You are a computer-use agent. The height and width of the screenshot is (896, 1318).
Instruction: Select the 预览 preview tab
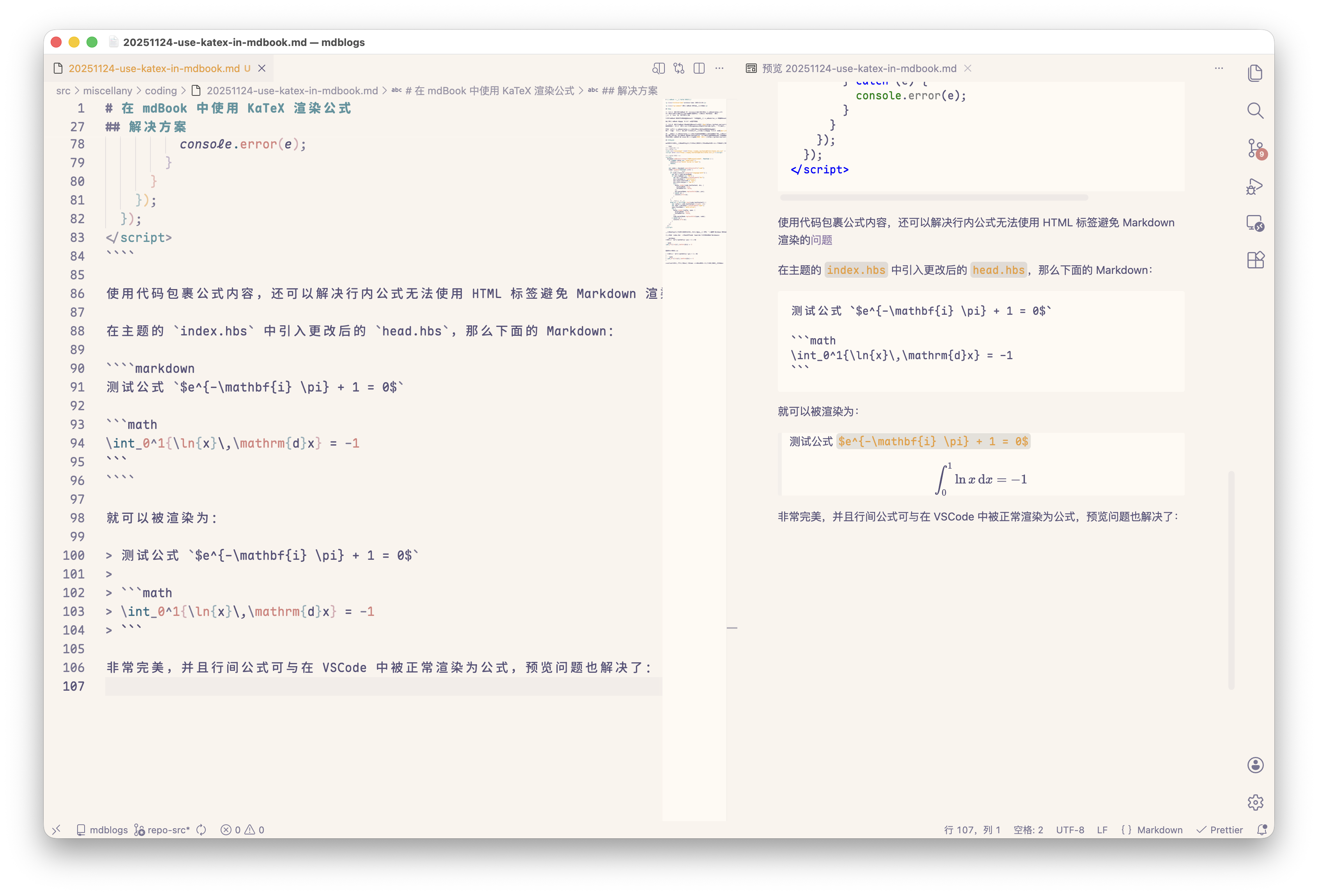(851, 68)
